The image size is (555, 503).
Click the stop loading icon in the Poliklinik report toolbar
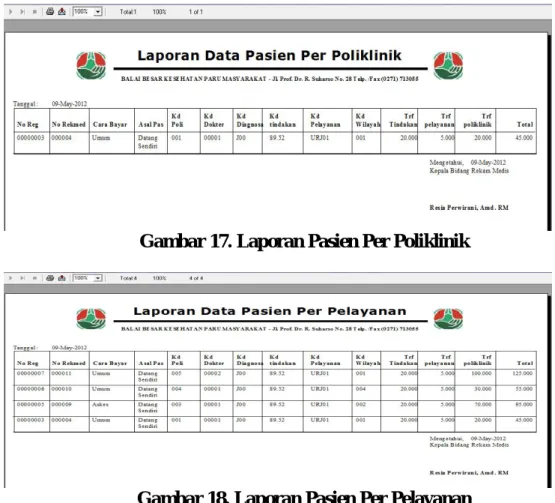click(34, 12)
